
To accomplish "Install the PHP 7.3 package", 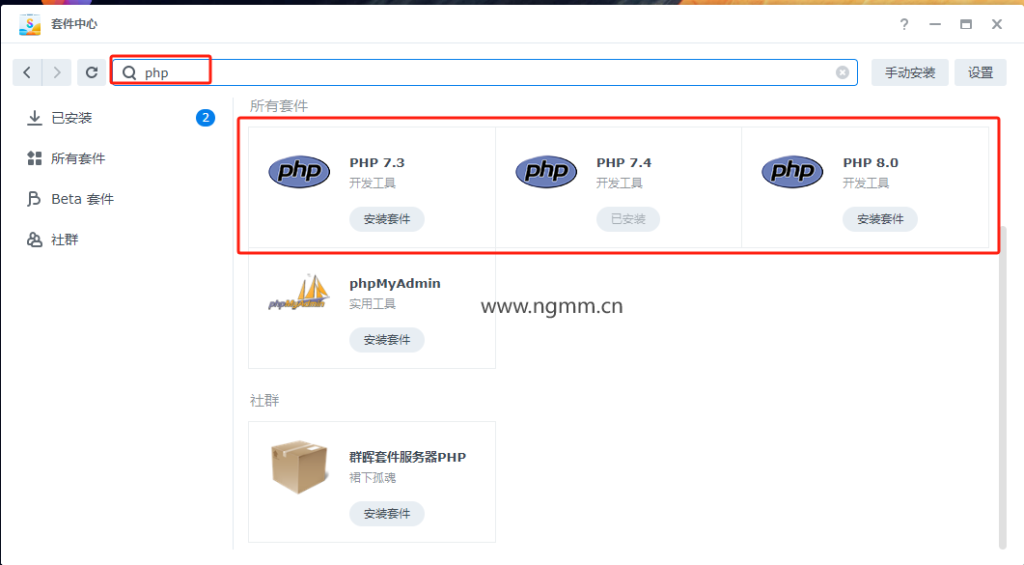I will pyautogui.click(x=387, y=219).
